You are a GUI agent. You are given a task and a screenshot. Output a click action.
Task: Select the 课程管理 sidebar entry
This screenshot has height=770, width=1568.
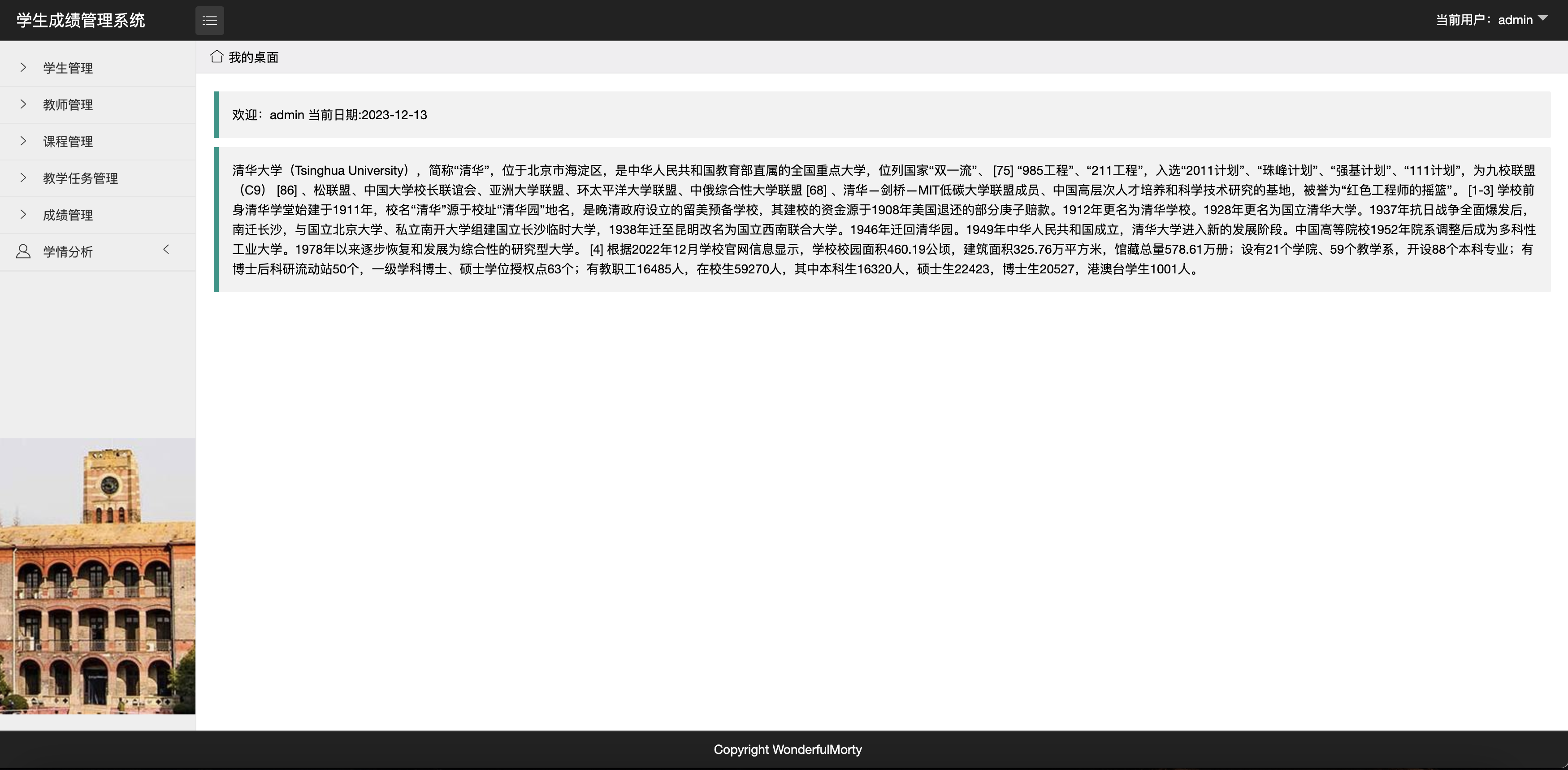click(68, 142)
